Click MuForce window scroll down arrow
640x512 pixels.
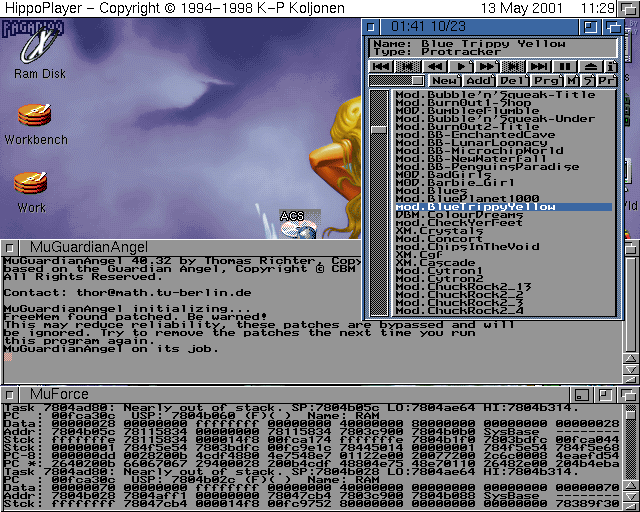[631, 496]
